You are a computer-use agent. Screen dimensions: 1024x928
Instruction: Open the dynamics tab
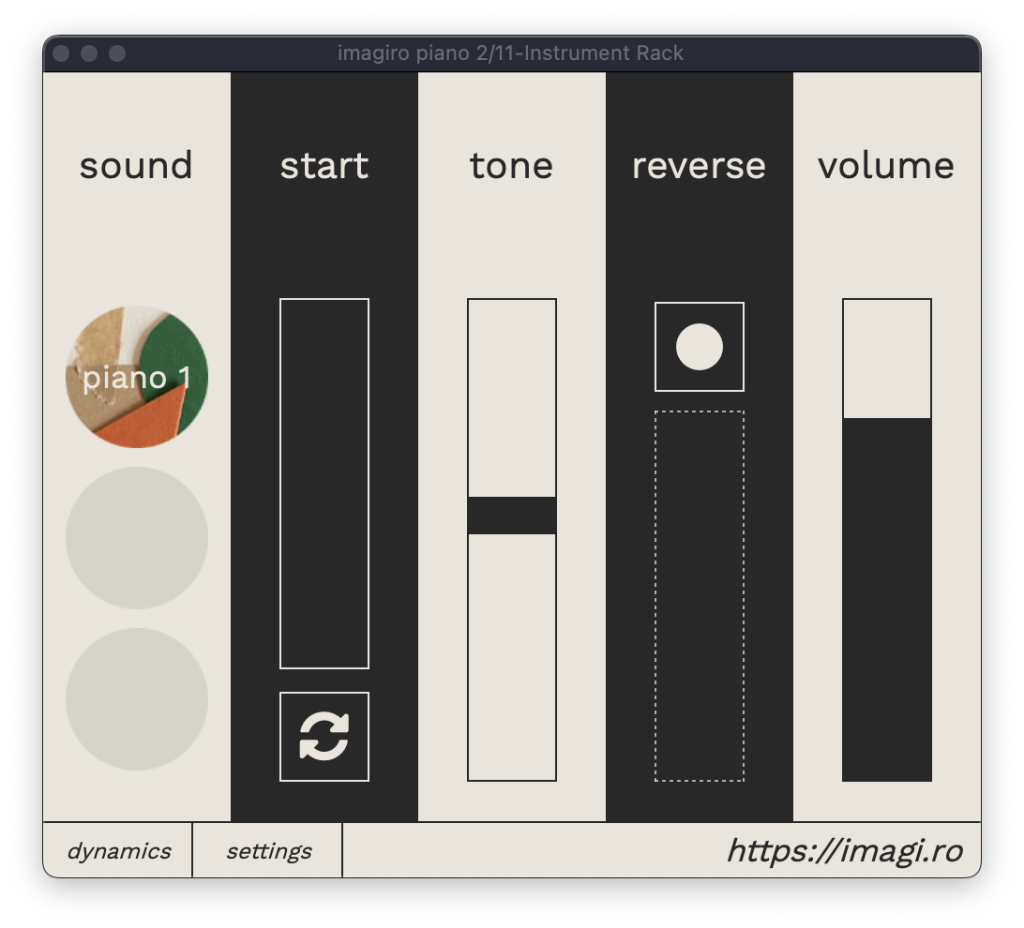(x=118, y=851)
